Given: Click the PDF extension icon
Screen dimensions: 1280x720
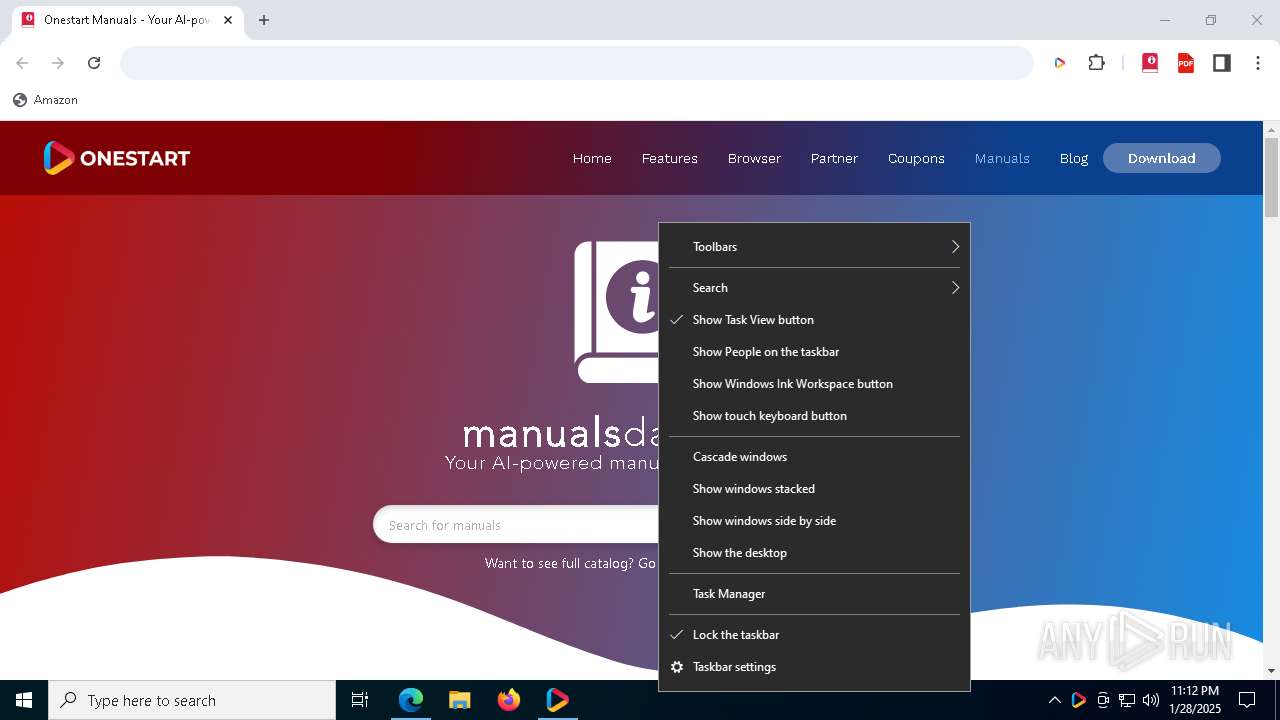Looking at the screenshot, I should coord(1186,63).
